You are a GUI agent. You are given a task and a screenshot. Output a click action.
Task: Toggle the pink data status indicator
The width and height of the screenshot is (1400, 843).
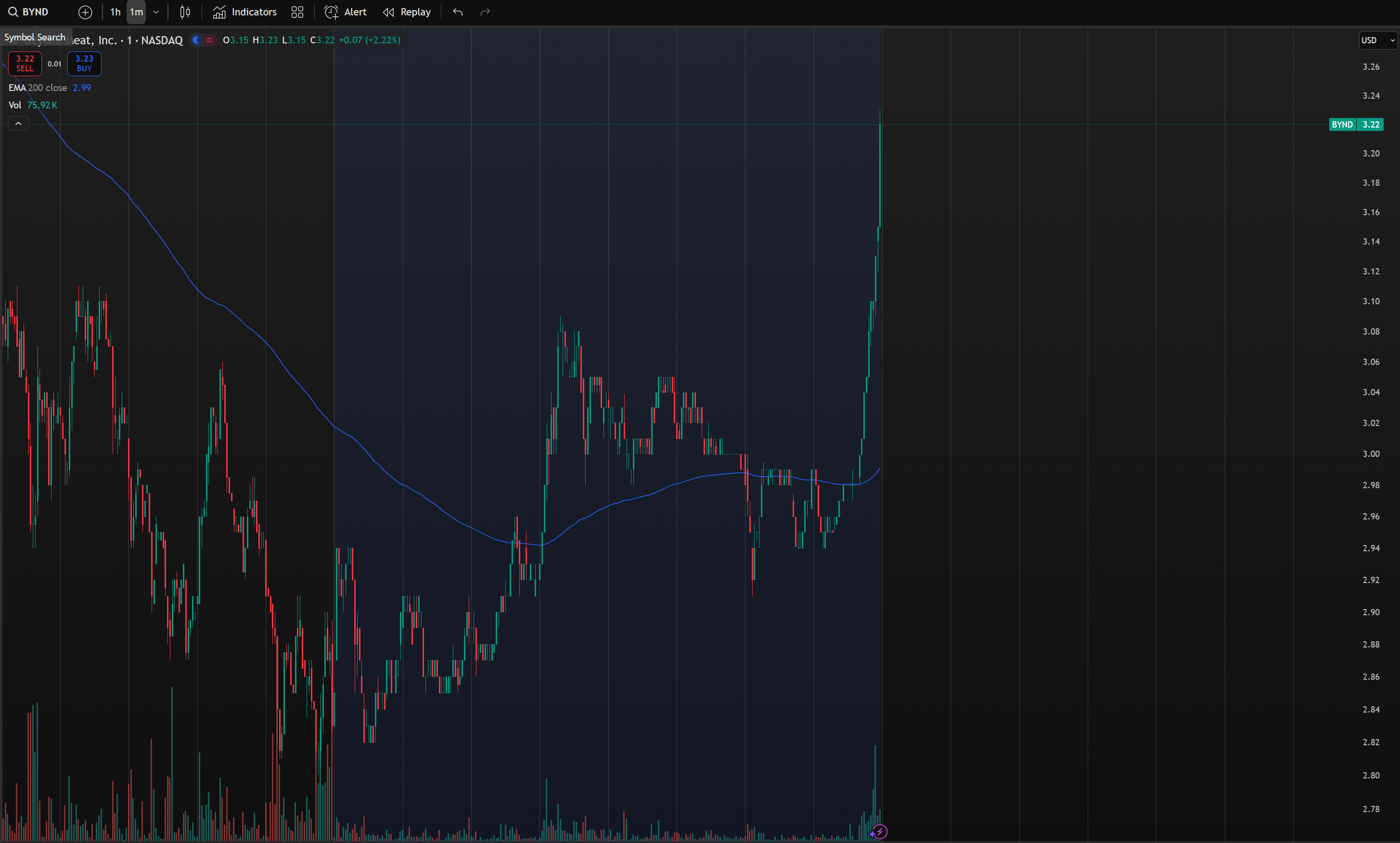point(209,40)
